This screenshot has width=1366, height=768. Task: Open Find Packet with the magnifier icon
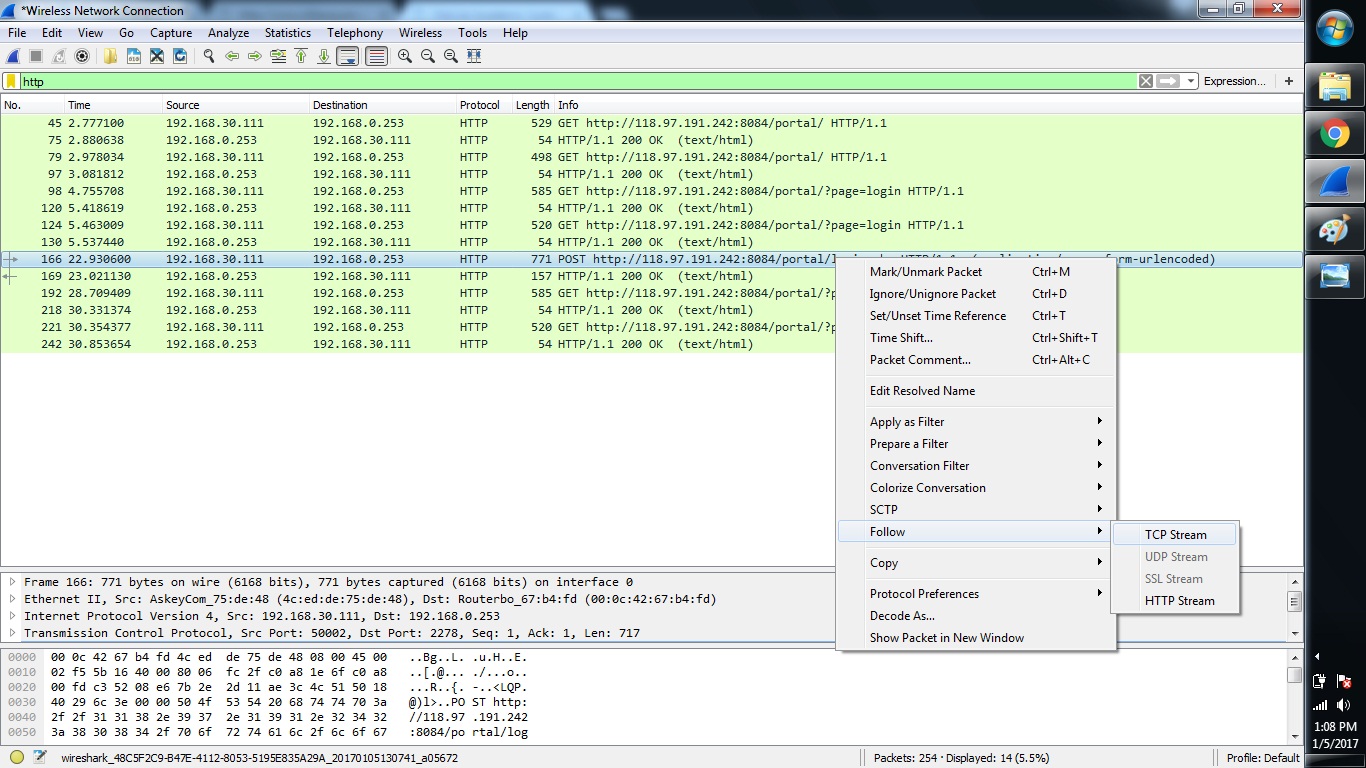click(x=209, y=56)
